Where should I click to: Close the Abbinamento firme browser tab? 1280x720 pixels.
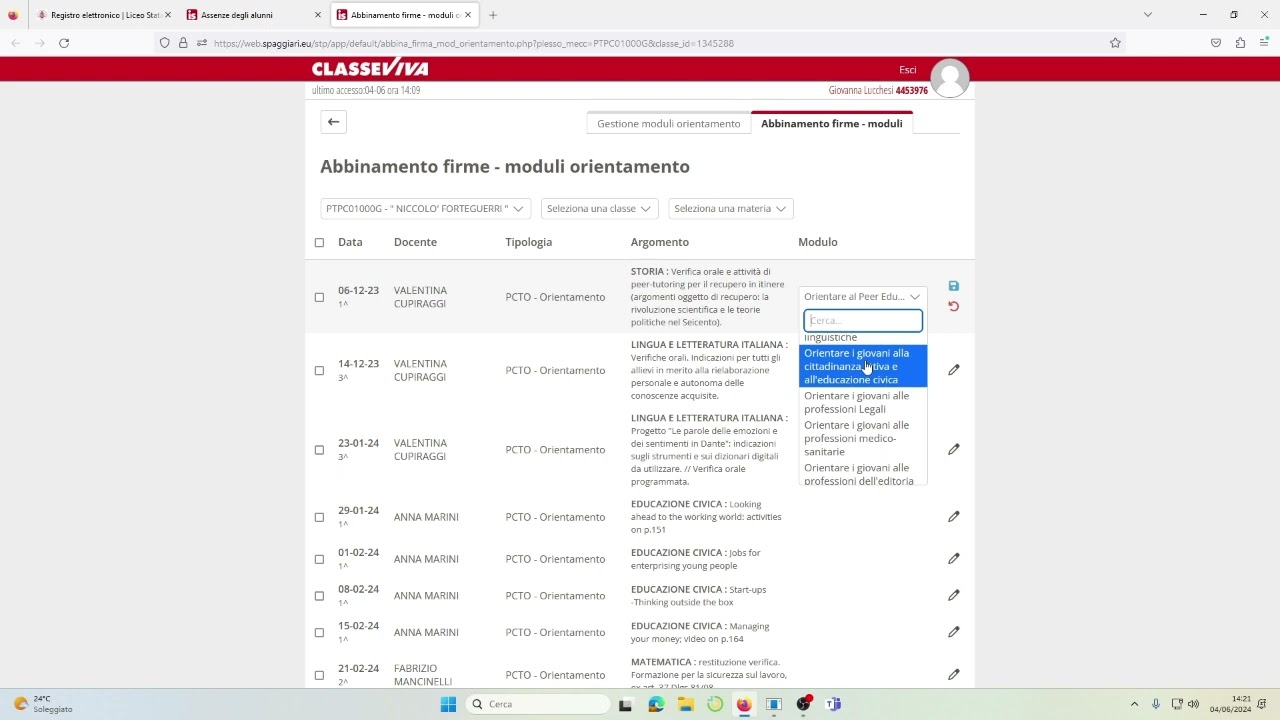[x=468, y=15]
